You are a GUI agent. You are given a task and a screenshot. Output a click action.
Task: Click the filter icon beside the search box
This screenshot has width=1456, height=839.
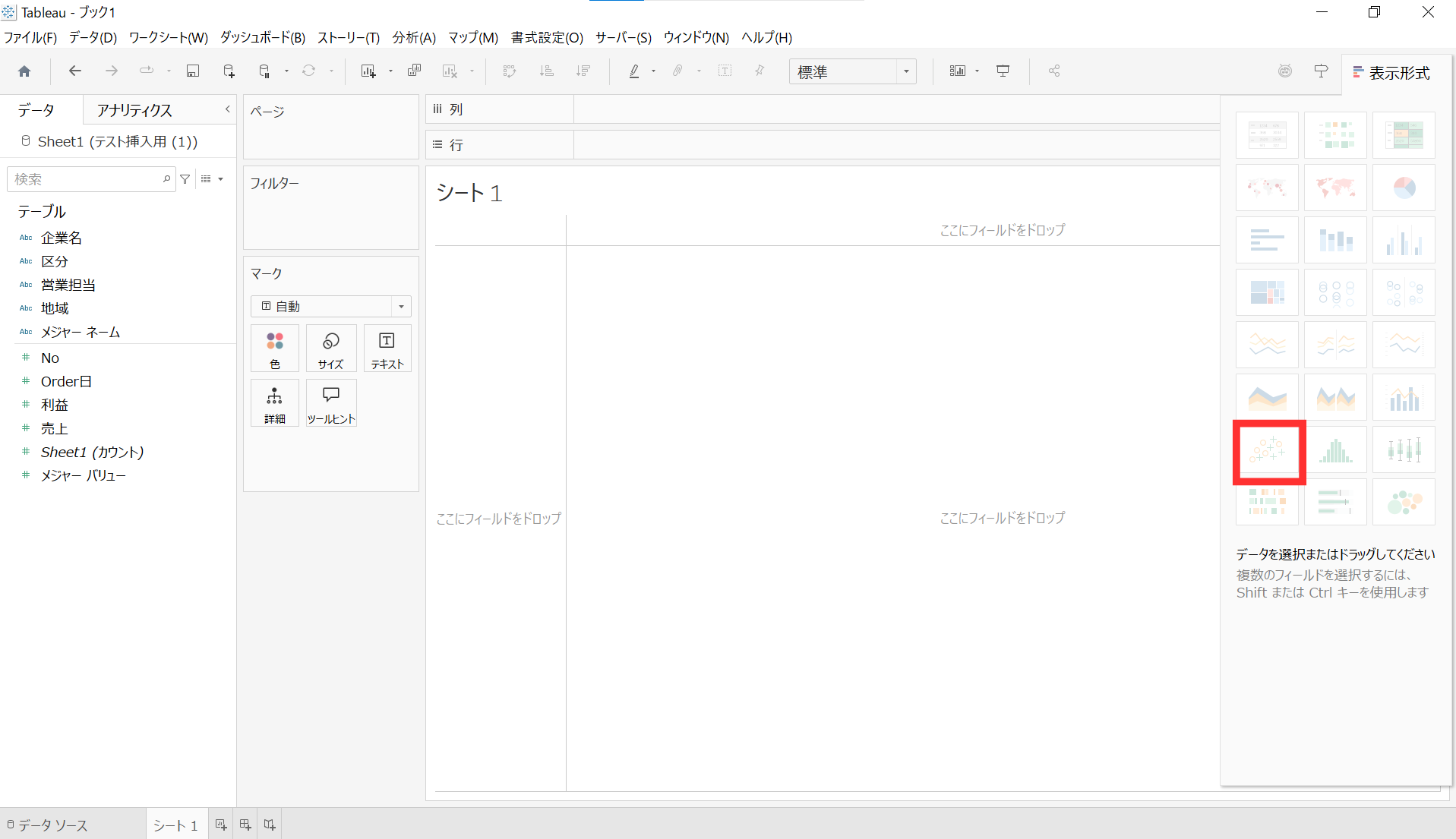tap(185, 179)
